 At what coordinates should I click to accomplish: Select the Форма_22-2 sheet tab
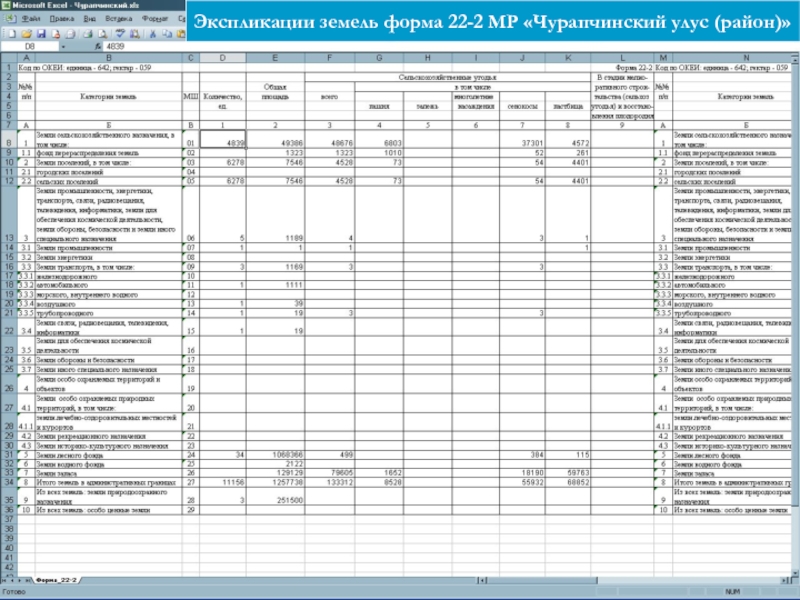(57, 580)
